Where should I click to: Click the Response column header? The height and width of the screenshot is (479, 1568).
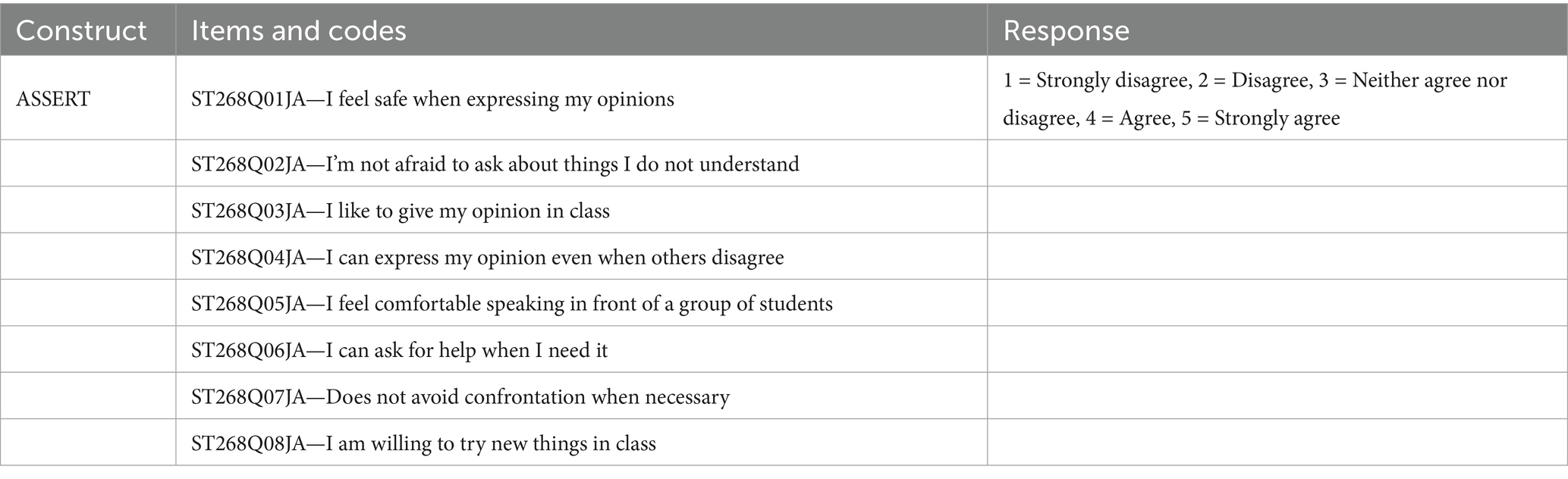point(1067,30)
